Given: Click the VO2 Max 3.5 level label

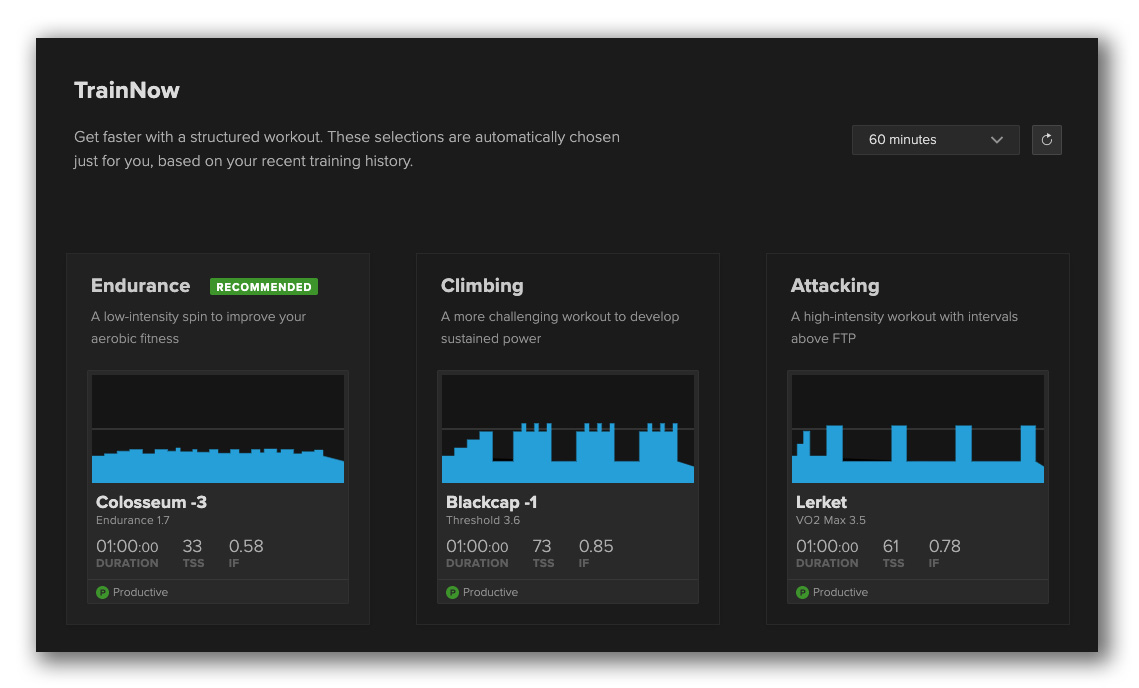Looking at the screenshot, I should 830,520.
